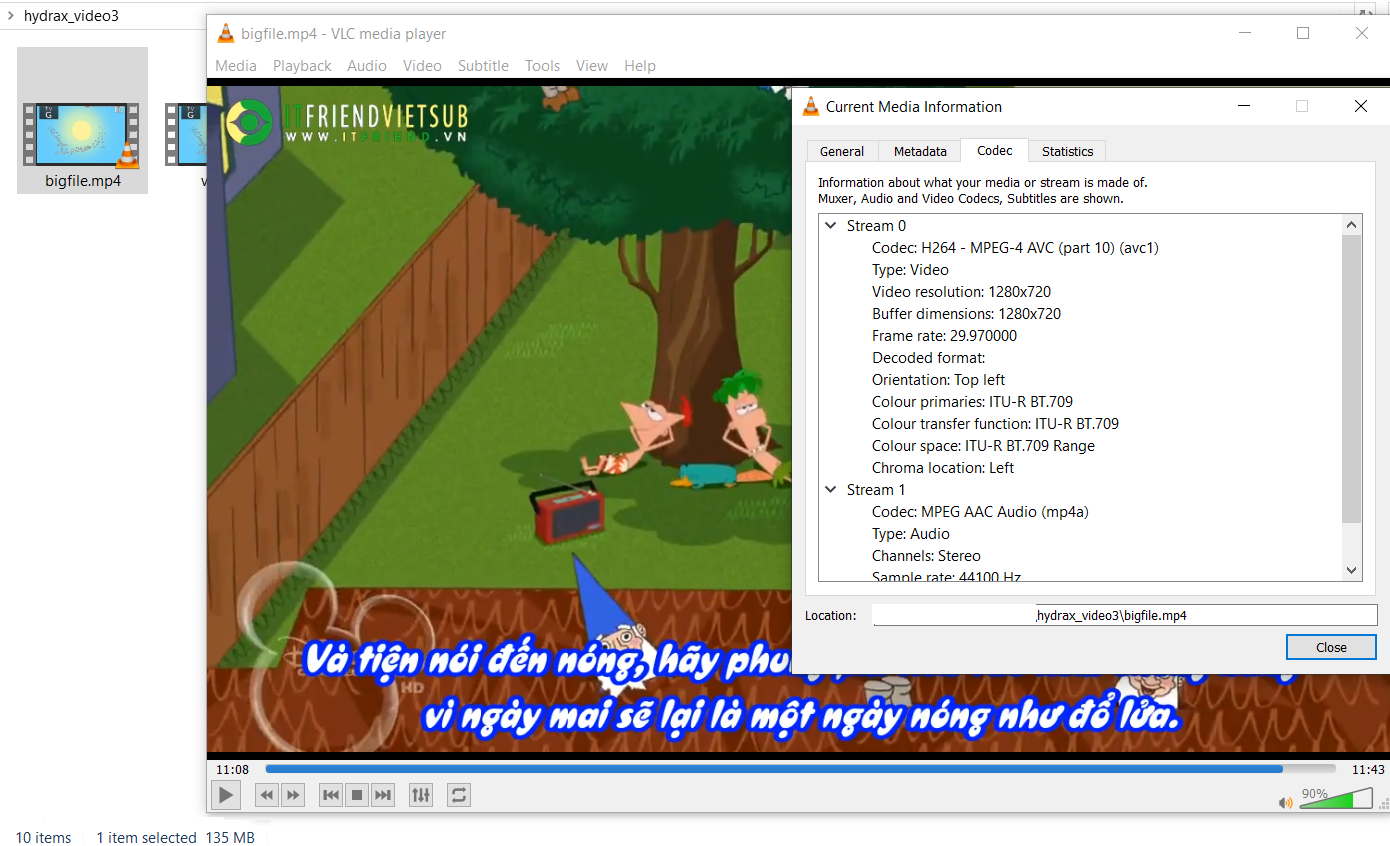Open the Audio menu
Screen dimensions: 1390x846
pyautogui.click(x=367, y=66)
